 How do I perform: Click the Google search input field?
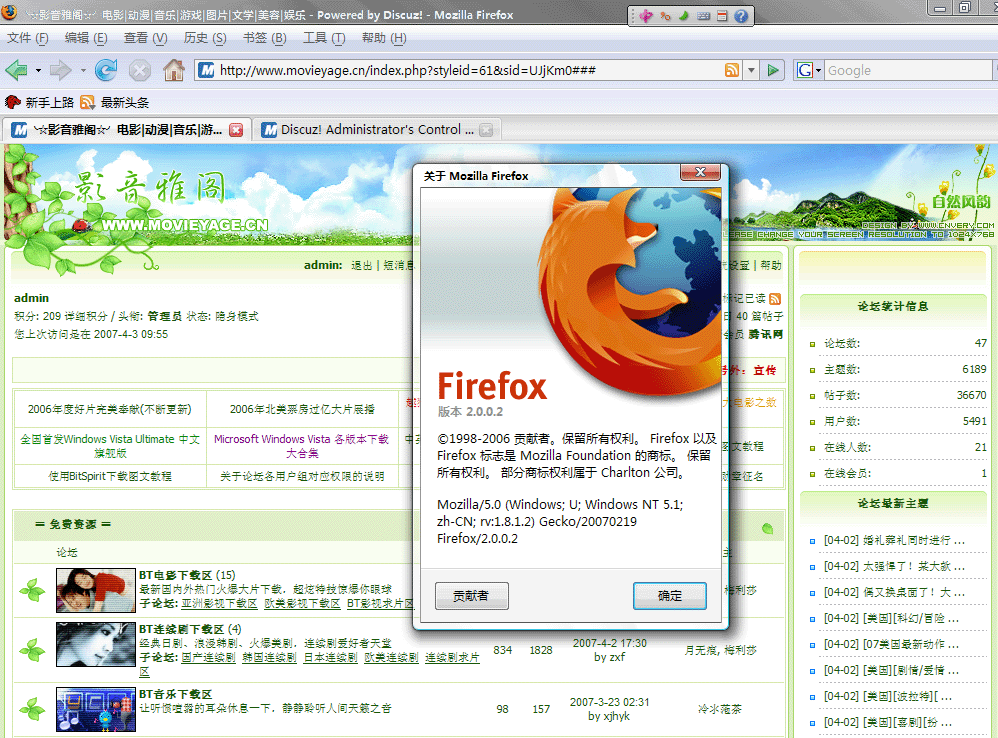(x=908, y=70)
